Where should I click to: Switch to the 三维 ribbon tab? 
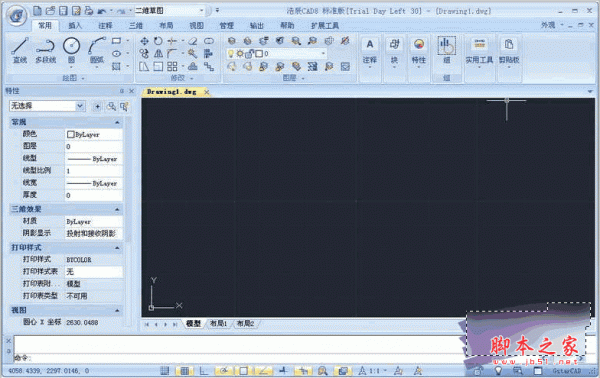(135, 25)
